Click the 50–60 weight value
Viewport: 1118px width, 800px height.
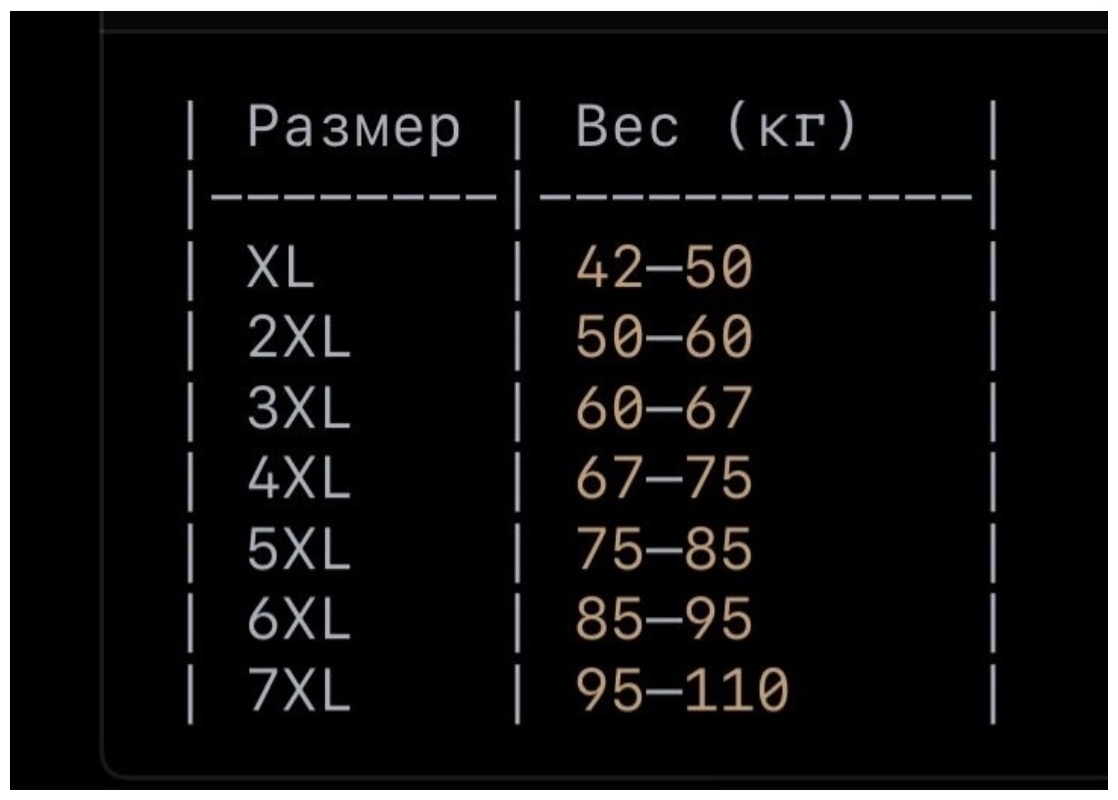[664, 337]
